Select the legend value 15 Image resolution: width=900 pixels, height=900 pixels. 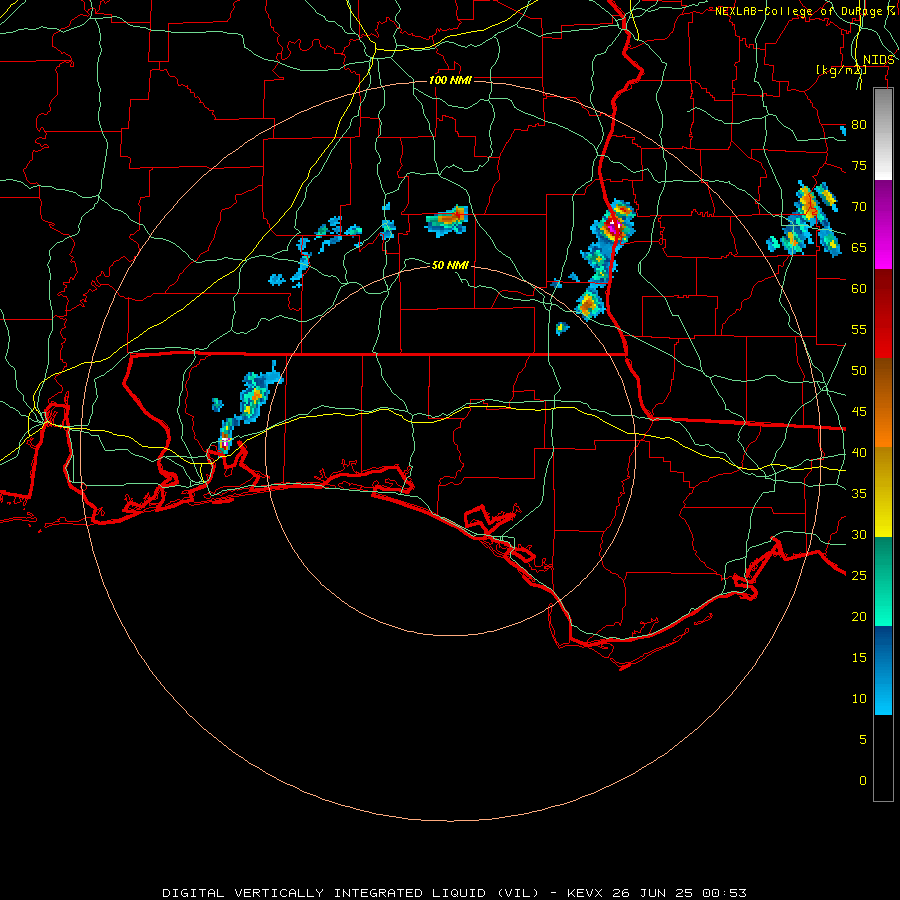(x=859, y=657)
